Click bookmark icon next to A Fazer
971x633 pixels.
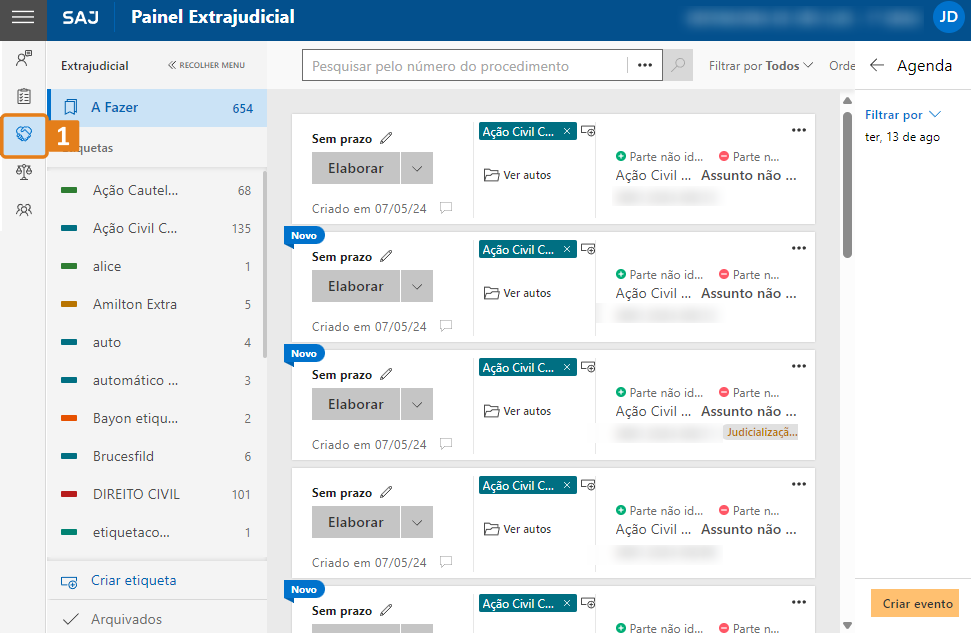[71, 107]
